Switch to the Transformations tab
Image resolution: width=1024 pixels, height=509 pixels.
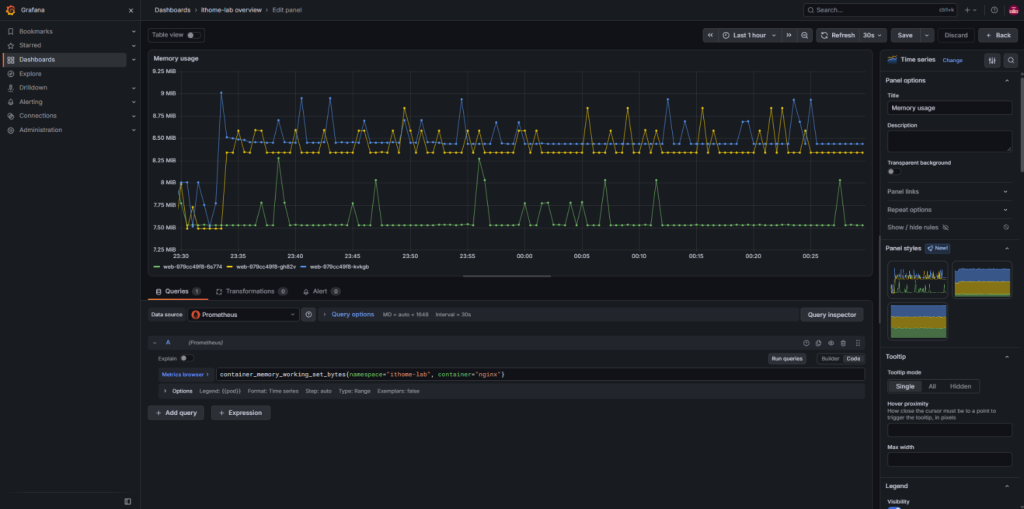pyautogui.click(x=251, y=291)
